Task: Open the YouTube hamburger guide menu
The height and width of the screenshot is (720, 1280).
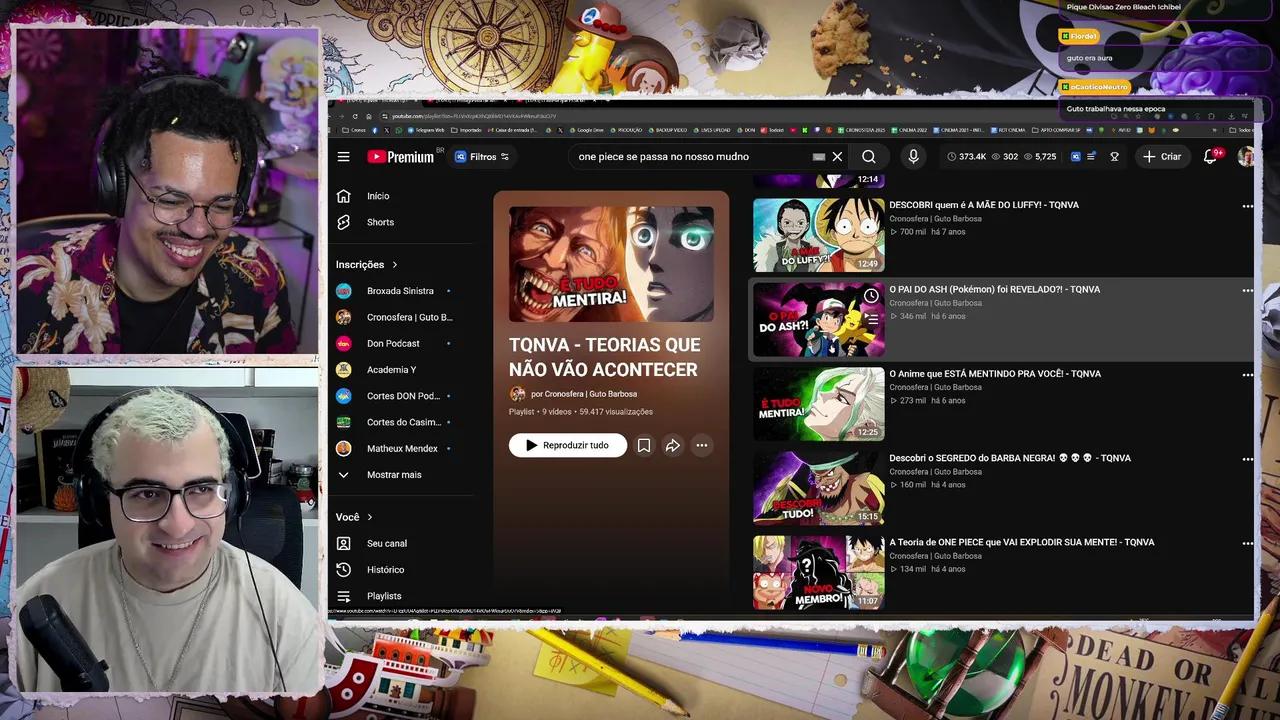Action: [343, 157]
